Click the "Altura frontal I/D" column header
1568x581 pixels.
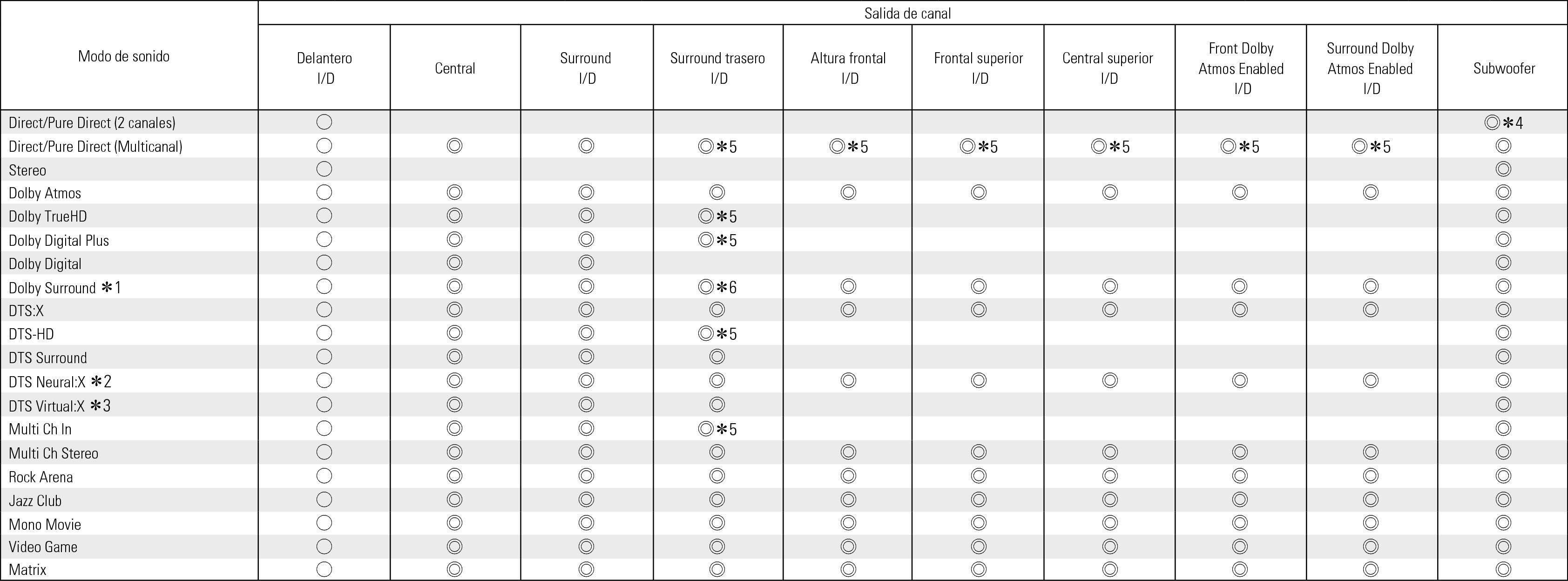click(848, 68)
